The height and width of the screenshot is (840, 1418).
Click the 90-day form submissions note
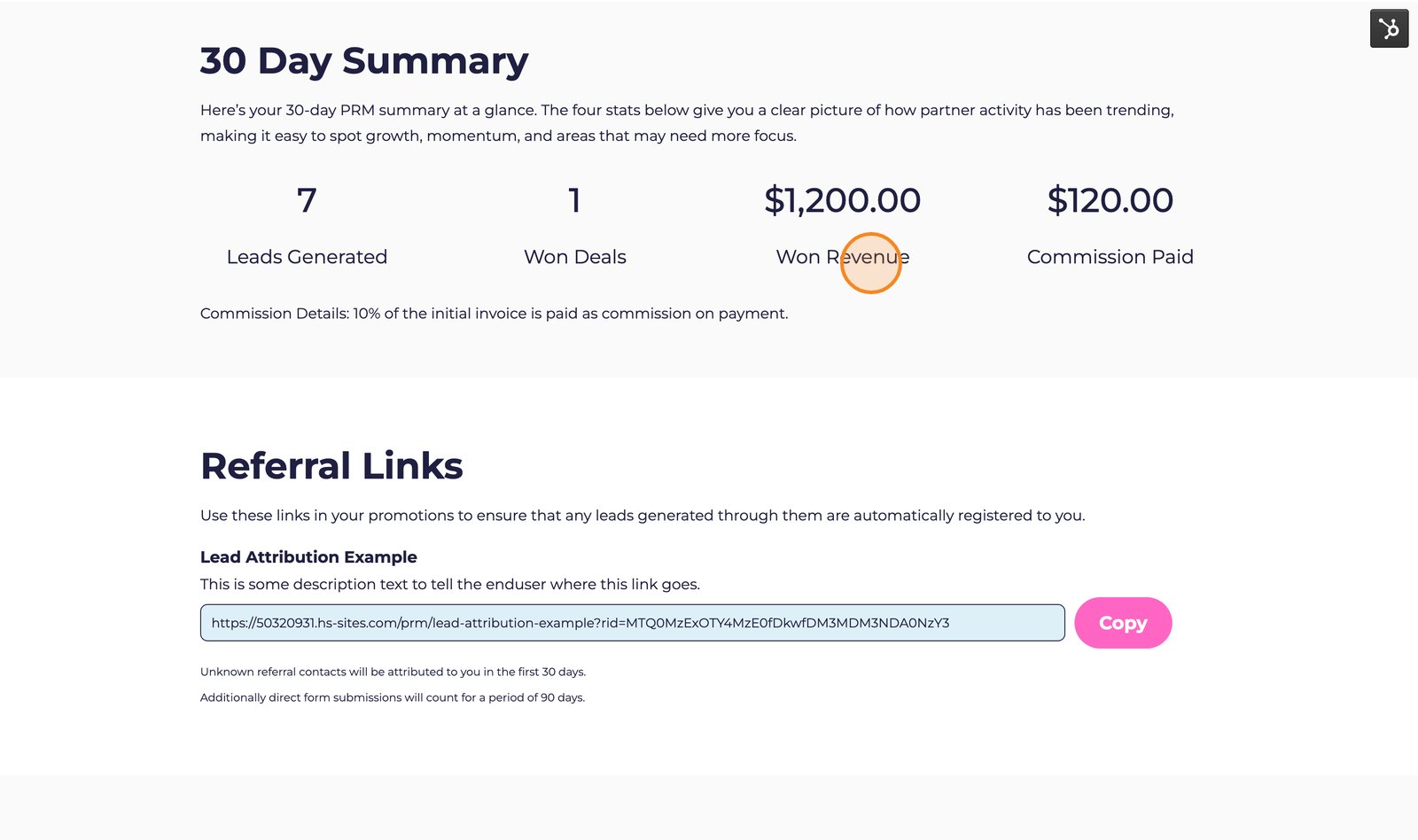tap(393, 697)
